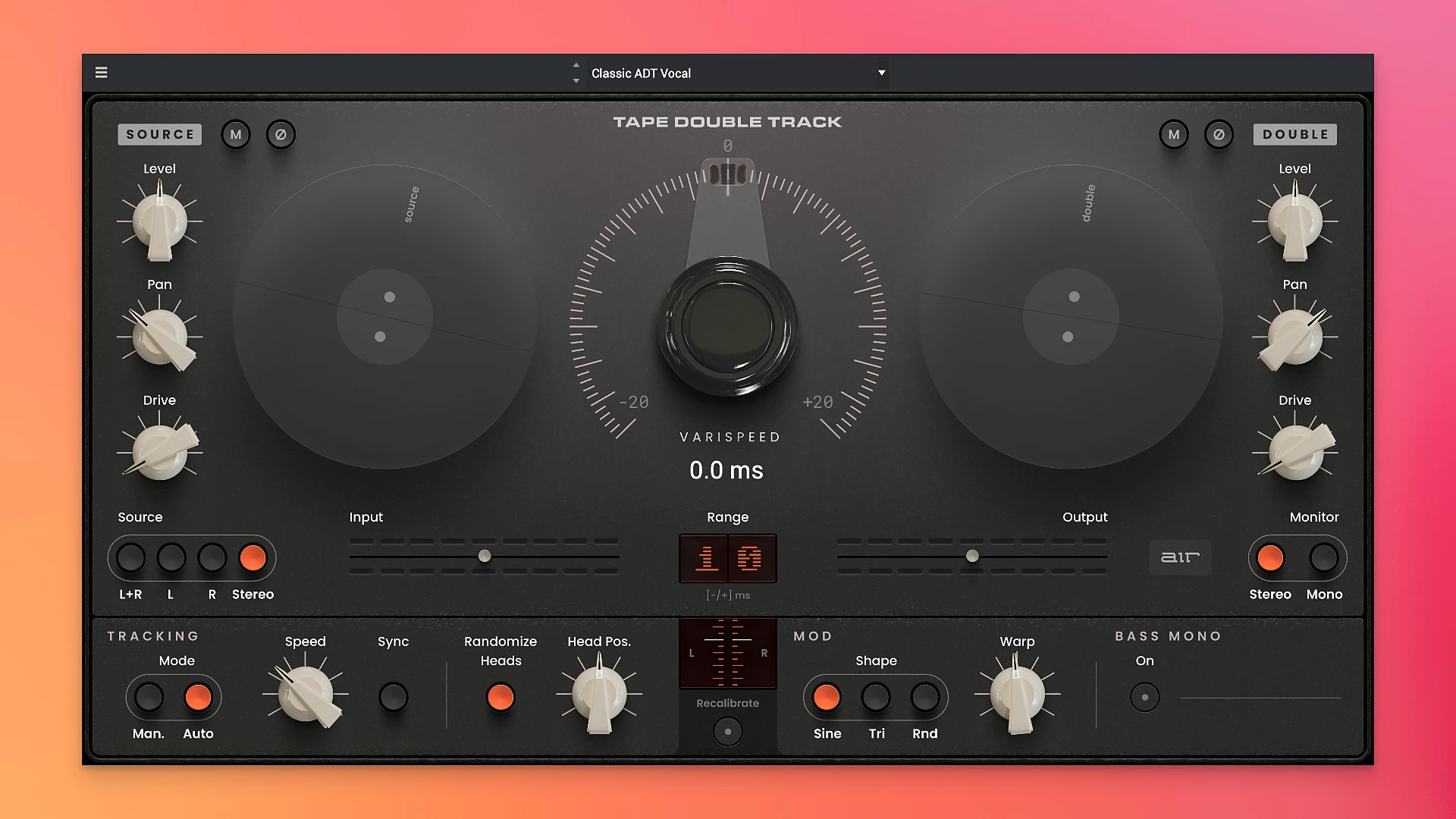Click the AIR logo button

coord(1180,557)
